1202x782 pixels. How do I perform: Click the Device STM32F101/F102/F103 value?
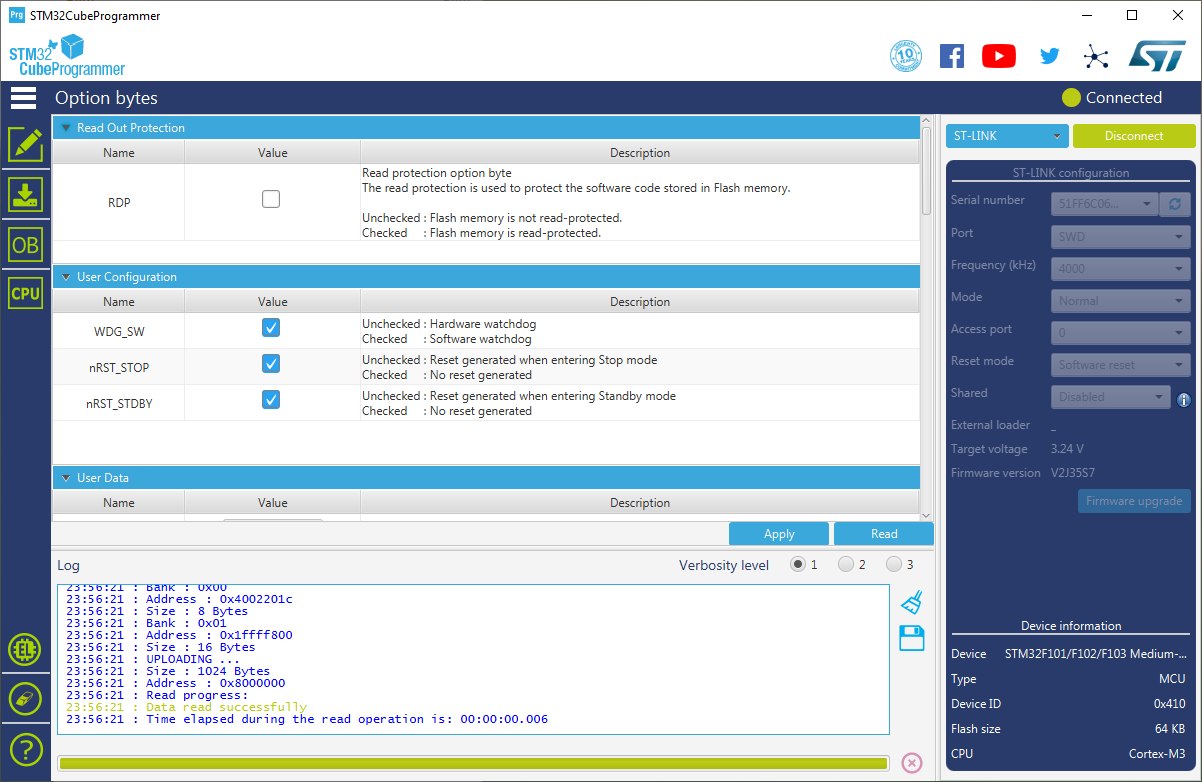coord(1094,655)
